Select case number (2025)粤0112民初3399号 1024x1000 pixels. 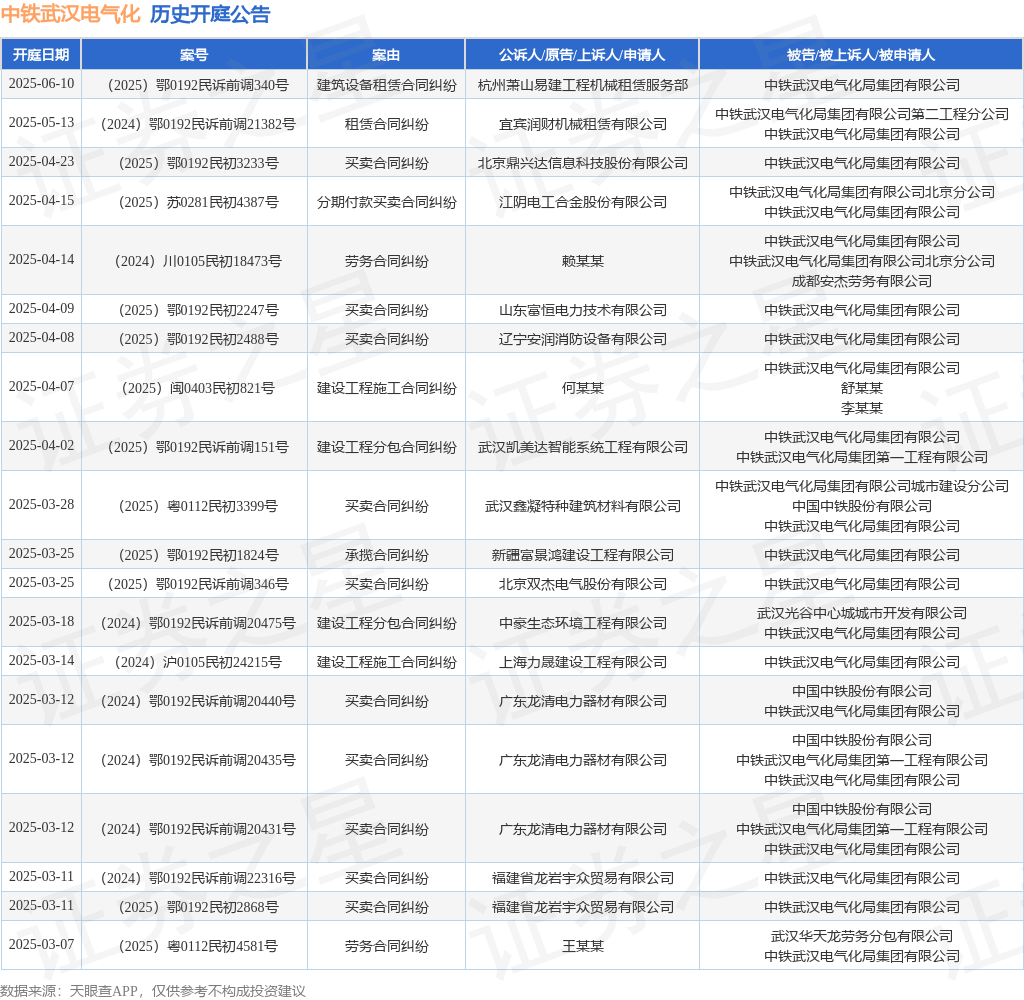194,506
